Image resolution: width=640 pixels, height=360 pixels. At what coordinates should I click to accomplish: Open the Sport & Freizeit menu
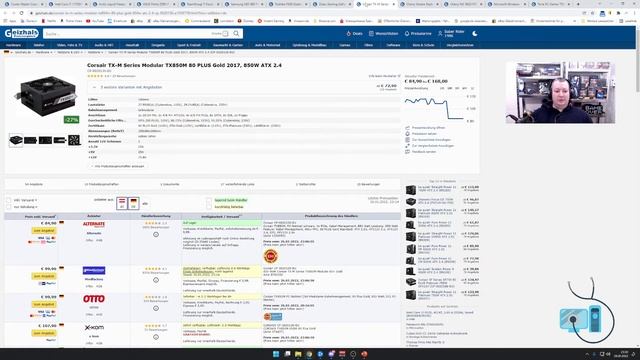pyautogui.click(x=189, y=45)
